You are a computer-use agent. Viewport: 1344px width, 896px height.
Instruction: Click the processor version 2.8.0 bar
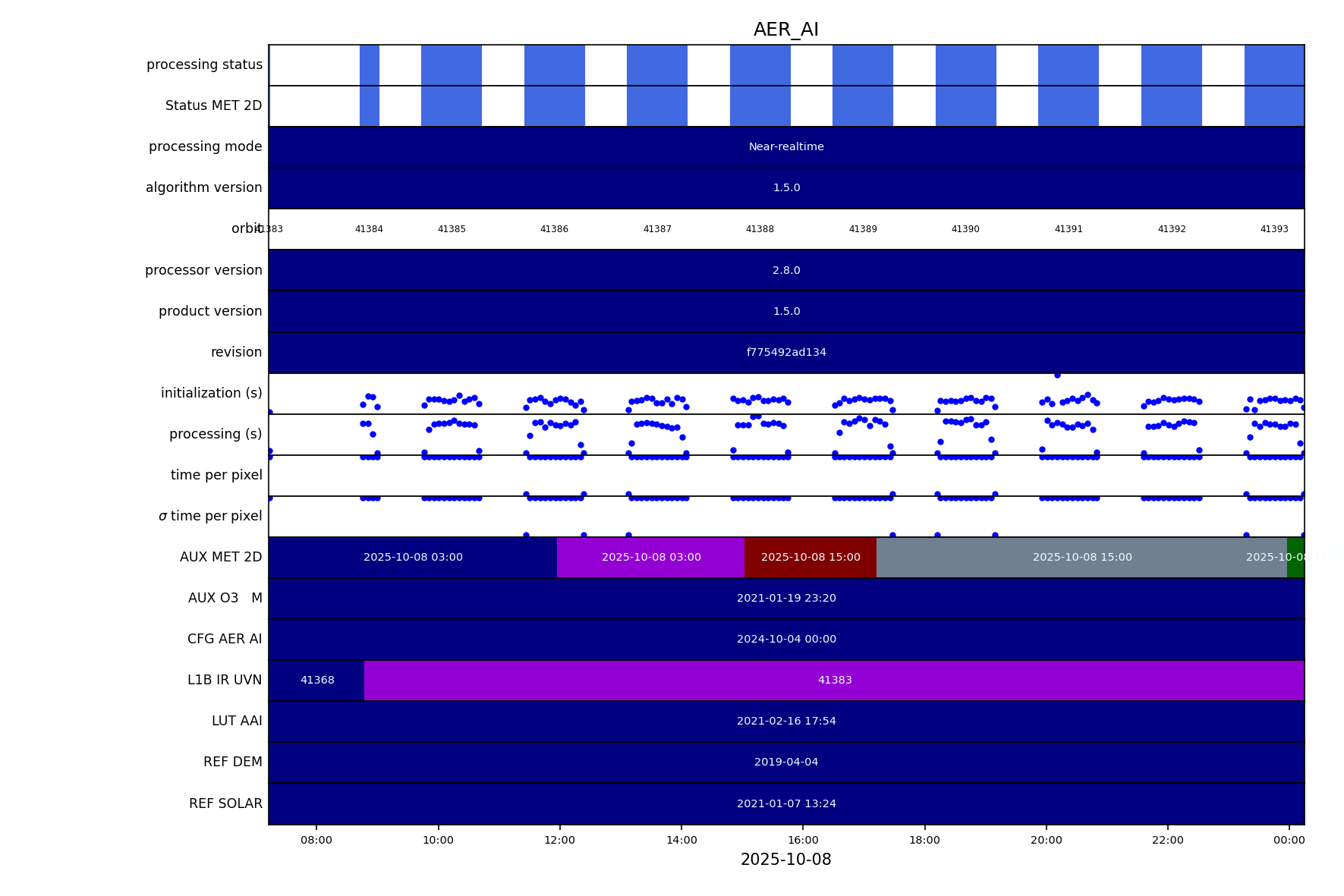pos(785,271)
